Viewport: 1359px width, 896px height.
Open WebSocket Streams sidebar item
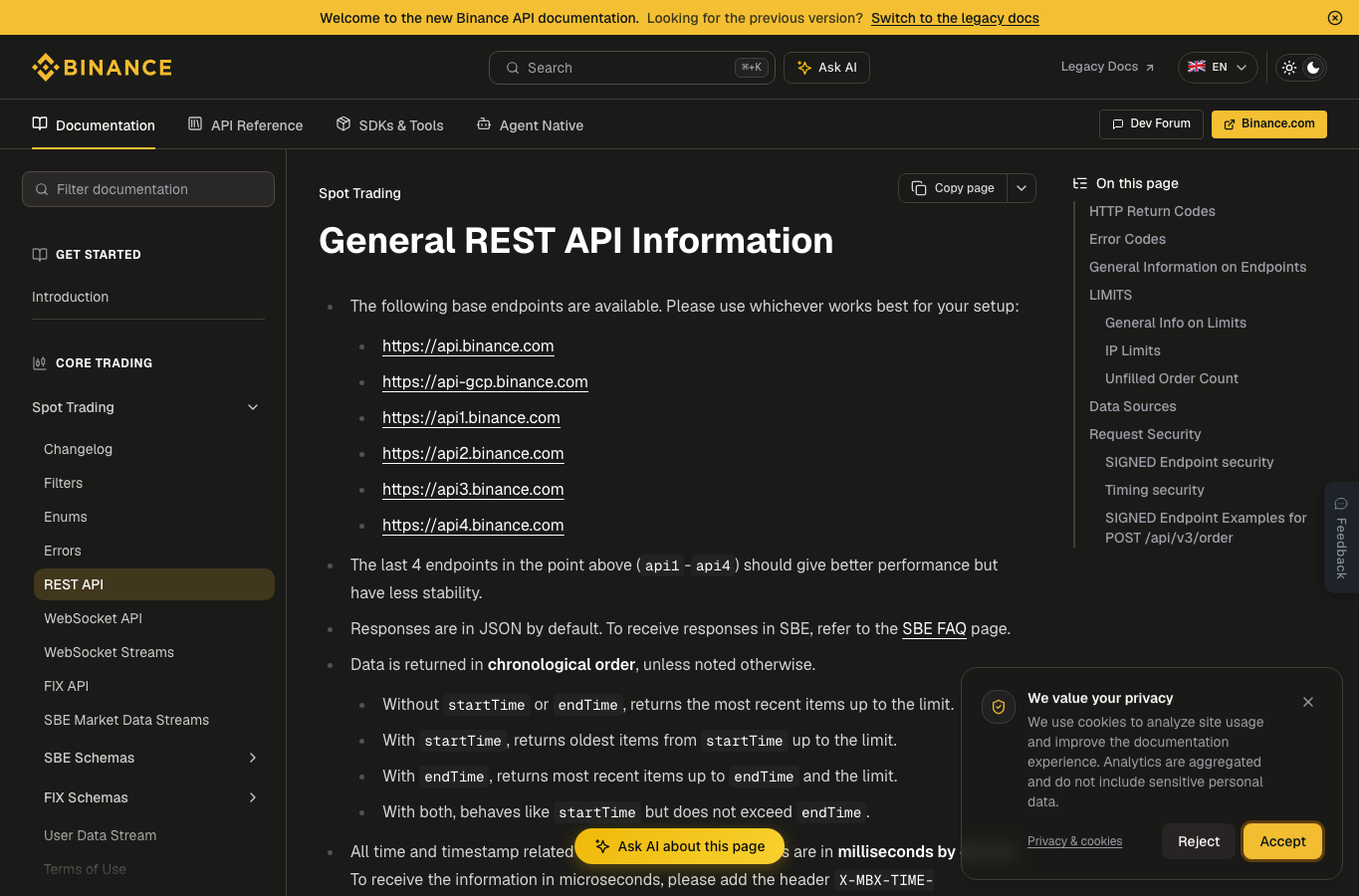coord(110,652)
